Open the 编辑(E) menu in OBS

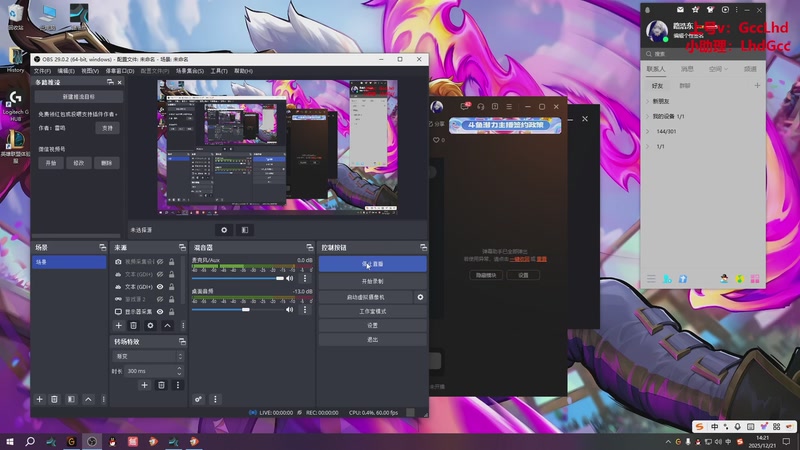click(66, 71)
